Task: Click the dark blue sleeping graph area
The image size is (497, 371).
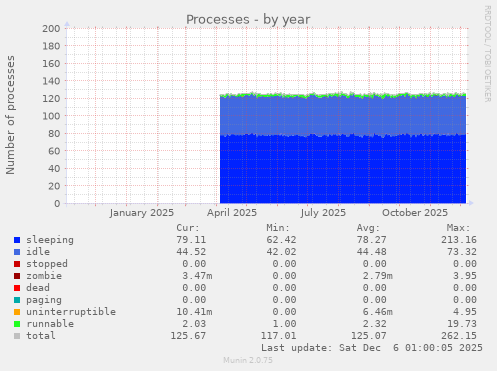Action: click(x=343, y=169)
